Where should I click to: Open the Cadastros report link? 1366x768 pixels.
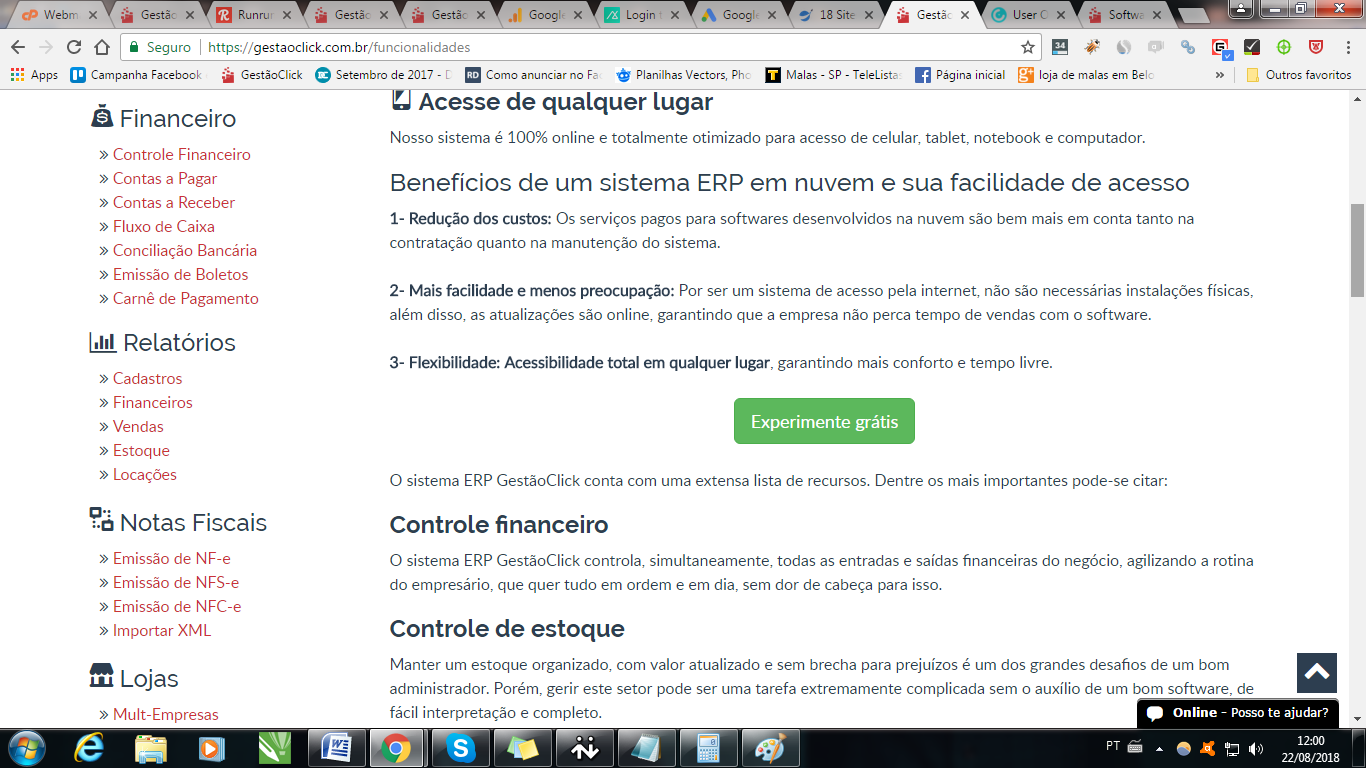(x=148, y=378)
